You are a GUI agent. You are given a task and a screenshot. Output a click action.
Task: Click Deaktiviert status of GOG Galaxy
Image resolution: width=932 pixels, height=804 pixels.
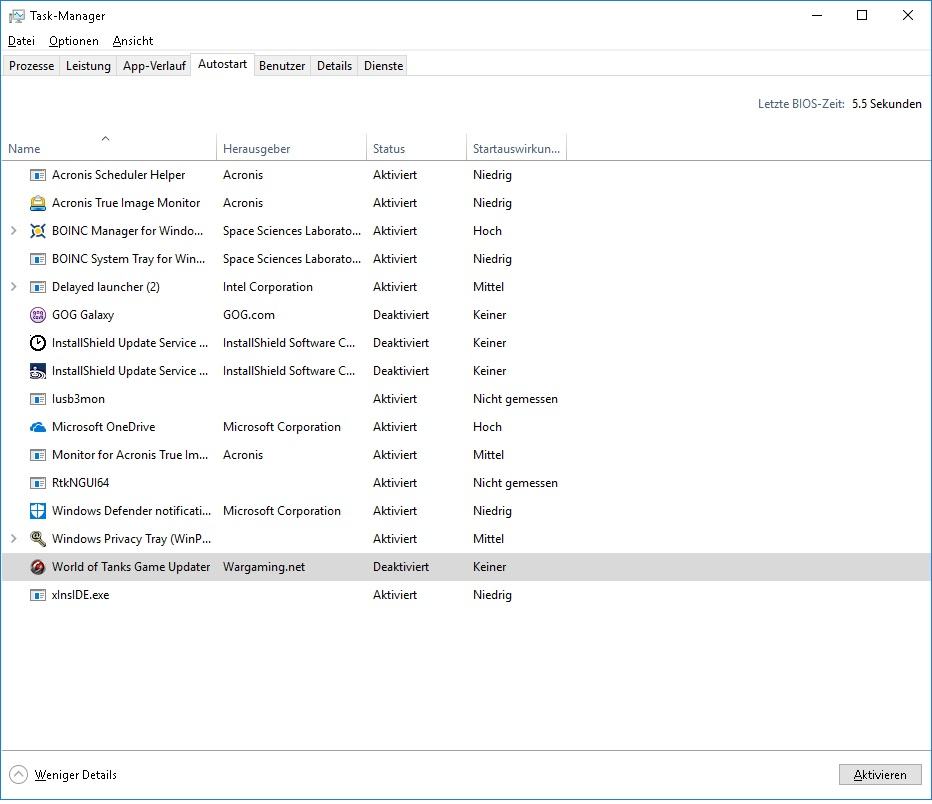[x=401, y=315]
